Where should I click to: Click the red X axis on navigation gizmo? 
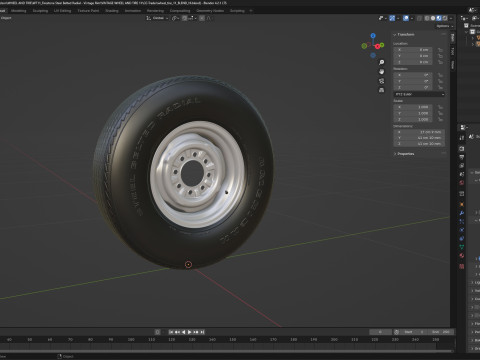coord(378,46)
